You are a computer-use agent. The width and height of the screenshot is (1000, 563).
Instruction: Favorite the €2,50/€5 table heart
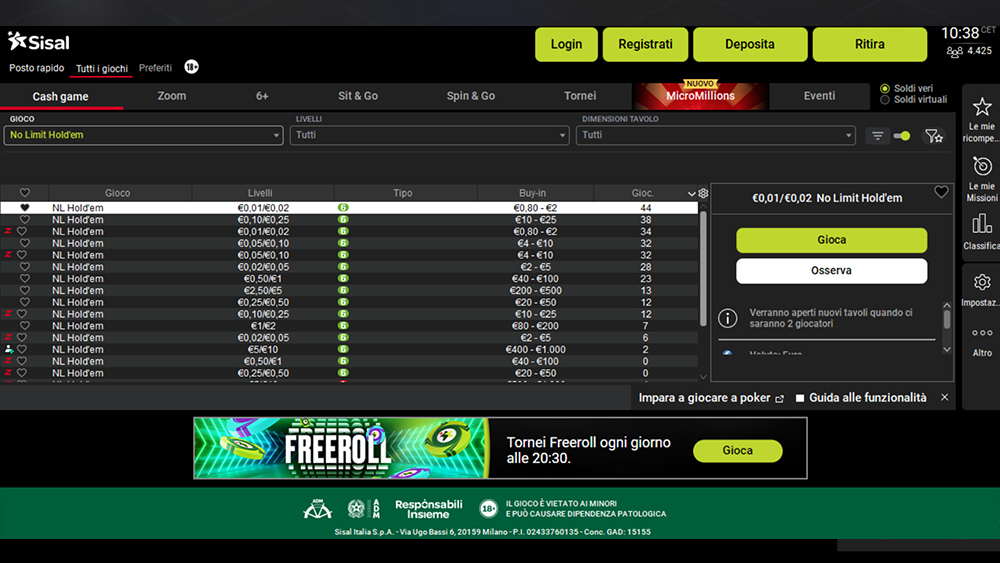click(x=25, y=290)
